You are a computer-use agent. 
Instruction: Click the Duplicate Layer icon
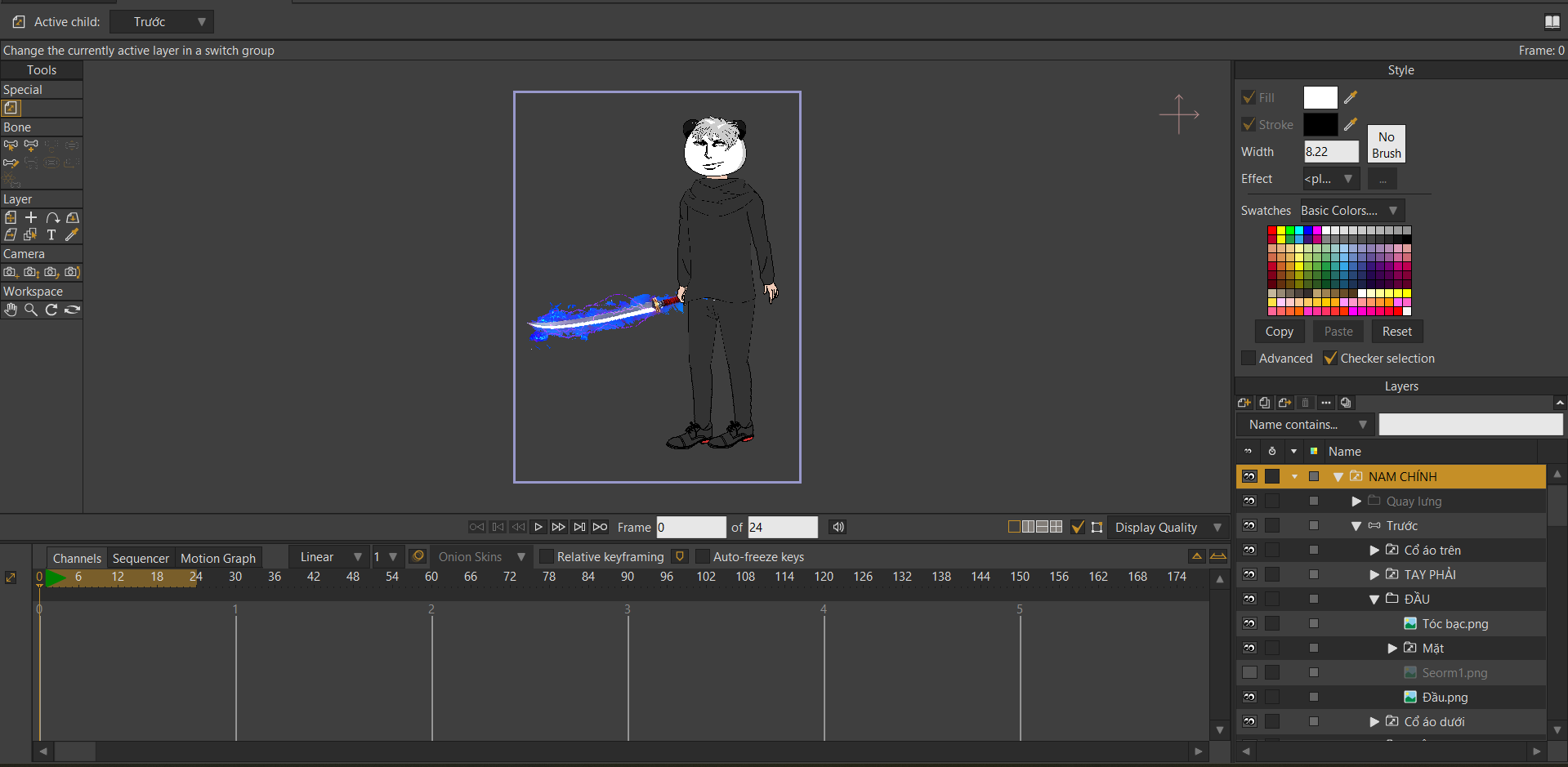(x=1265, y=403)
